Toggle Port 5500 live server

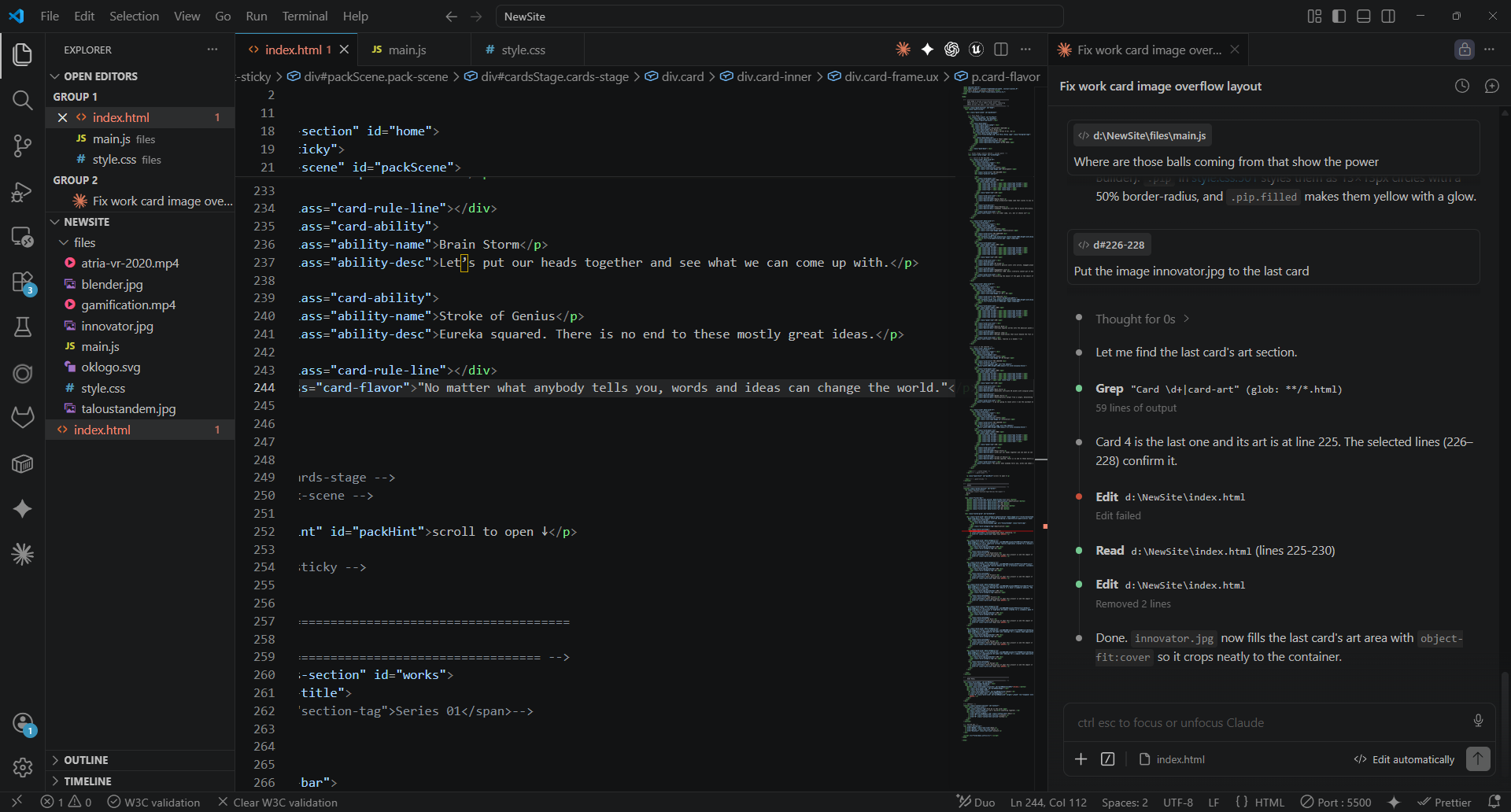pyautogui.click(x=1336, y=803)
